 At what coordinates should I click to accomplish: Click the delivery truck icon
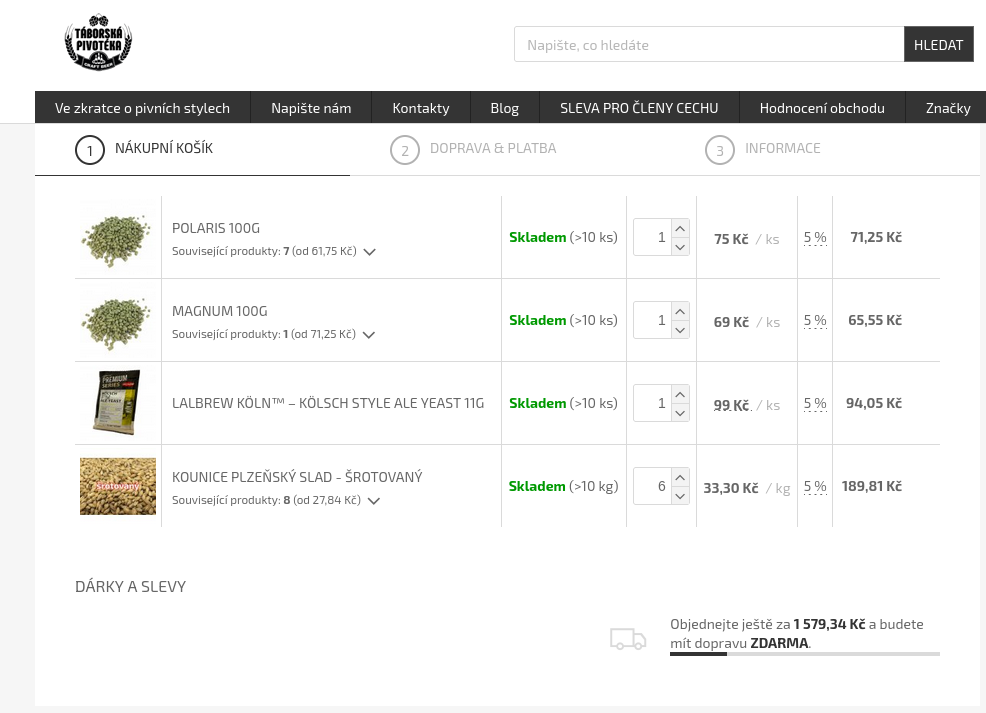(628, 639)
